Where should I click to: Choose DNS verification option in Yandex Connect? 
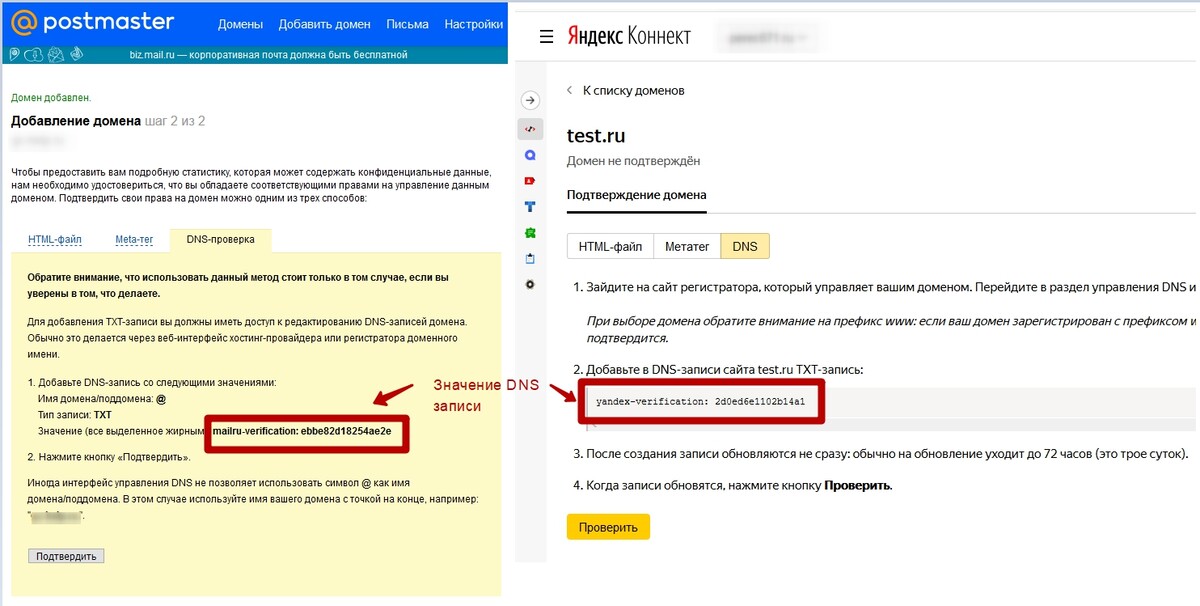click(745, 246)
